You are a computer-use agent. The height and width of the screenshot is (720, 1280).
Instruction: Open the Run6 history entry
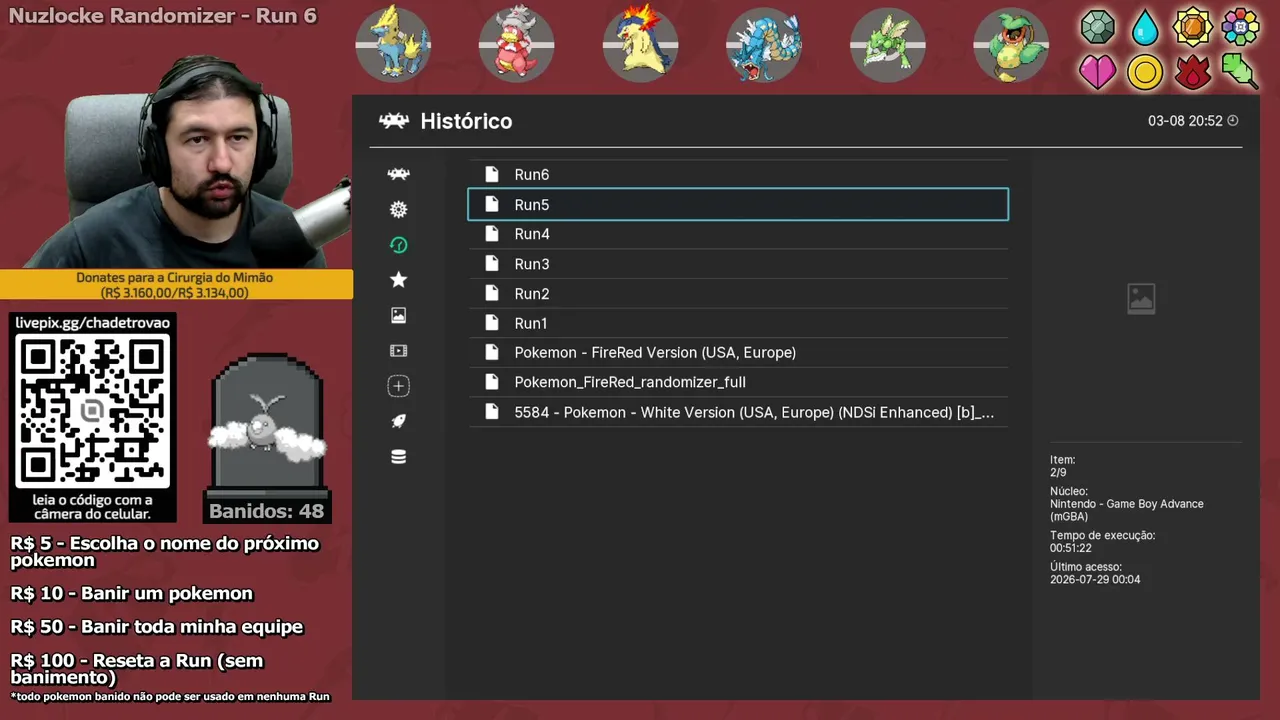738,174
